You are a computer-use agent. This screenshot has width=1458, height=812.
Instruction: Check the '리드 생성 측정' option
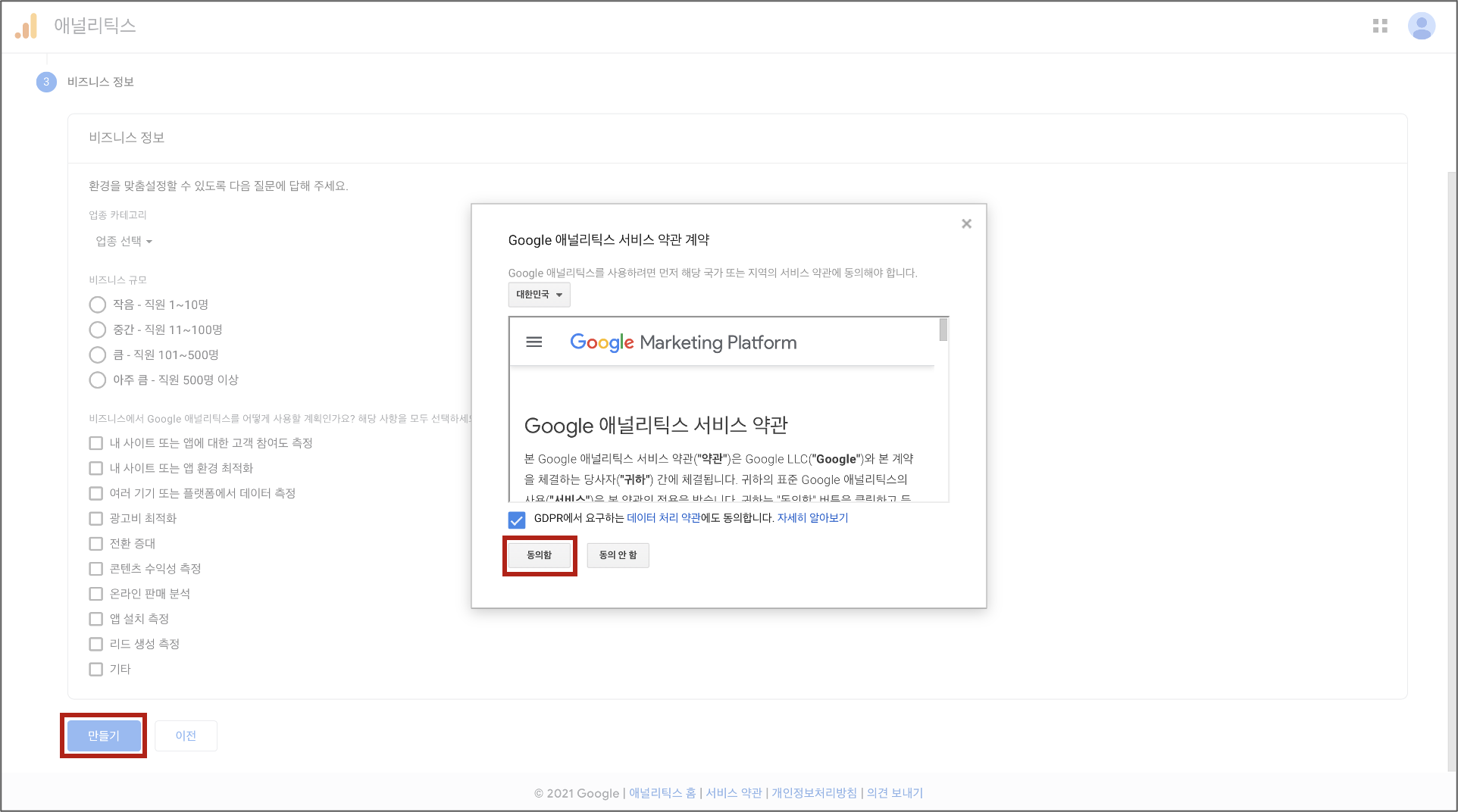pos(96,644)
